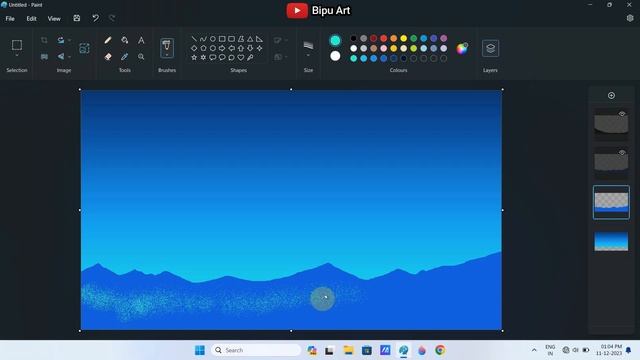Open Paint settings gear
640x360 pixels.
point(630,18)
